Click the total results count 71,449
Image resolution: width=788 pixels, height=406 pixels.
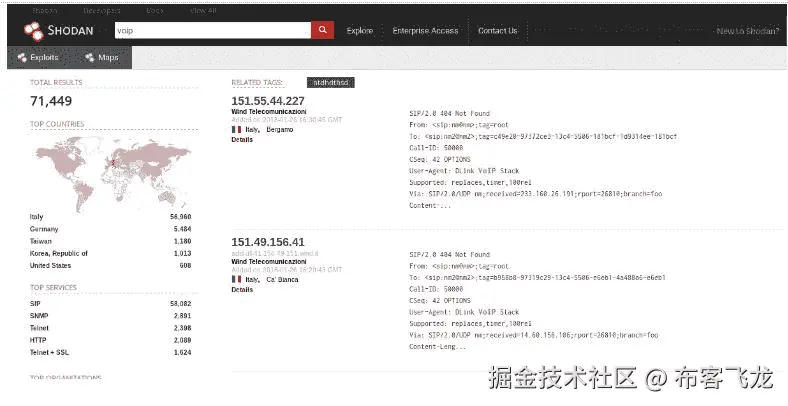(51, 101)
